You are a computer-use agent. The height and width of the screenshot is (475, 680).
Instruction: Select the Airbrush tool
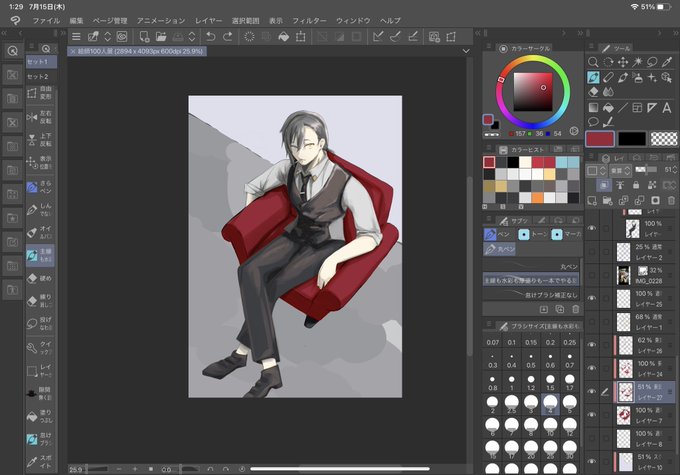click(638, 78)
